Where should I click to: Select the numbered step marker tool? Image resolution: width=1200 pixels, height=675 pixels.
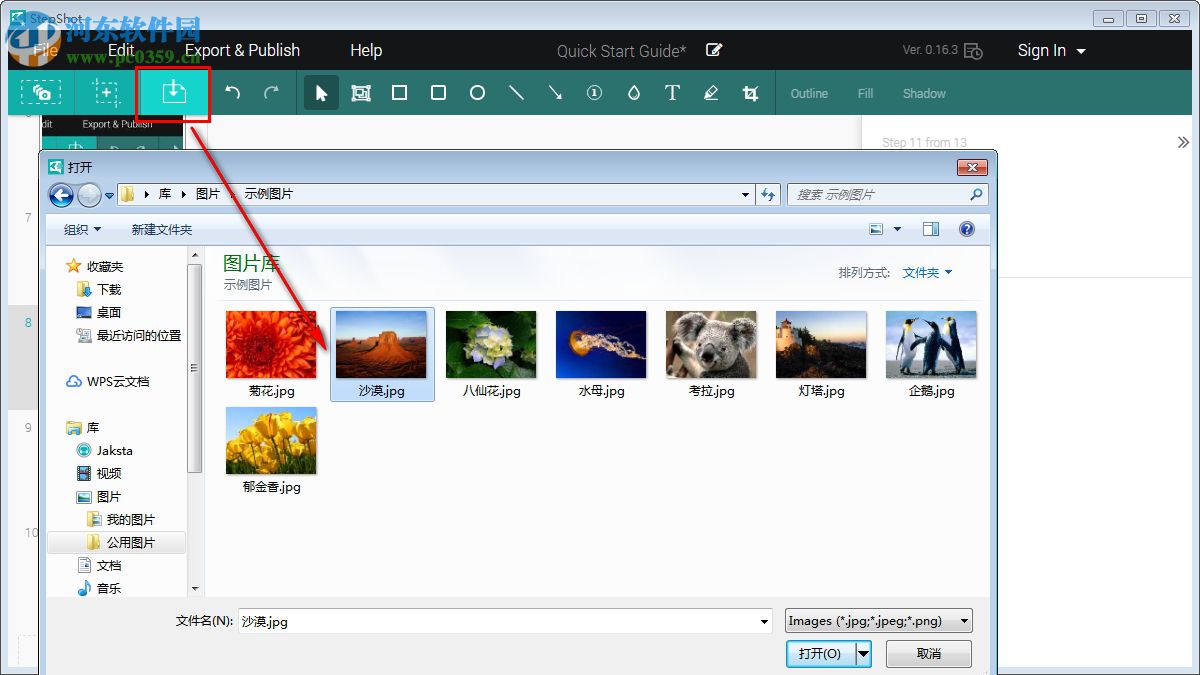[x=594, y=93]
